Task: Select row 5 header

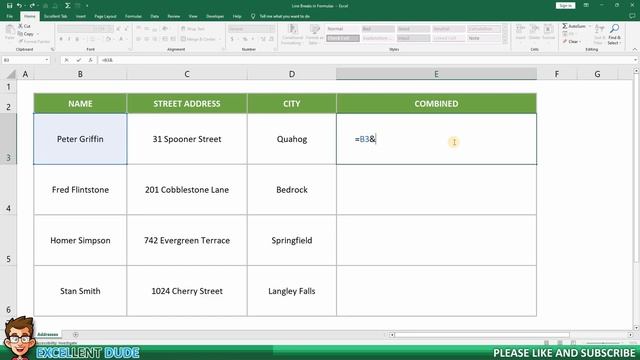Action: (x=8, y=240)
